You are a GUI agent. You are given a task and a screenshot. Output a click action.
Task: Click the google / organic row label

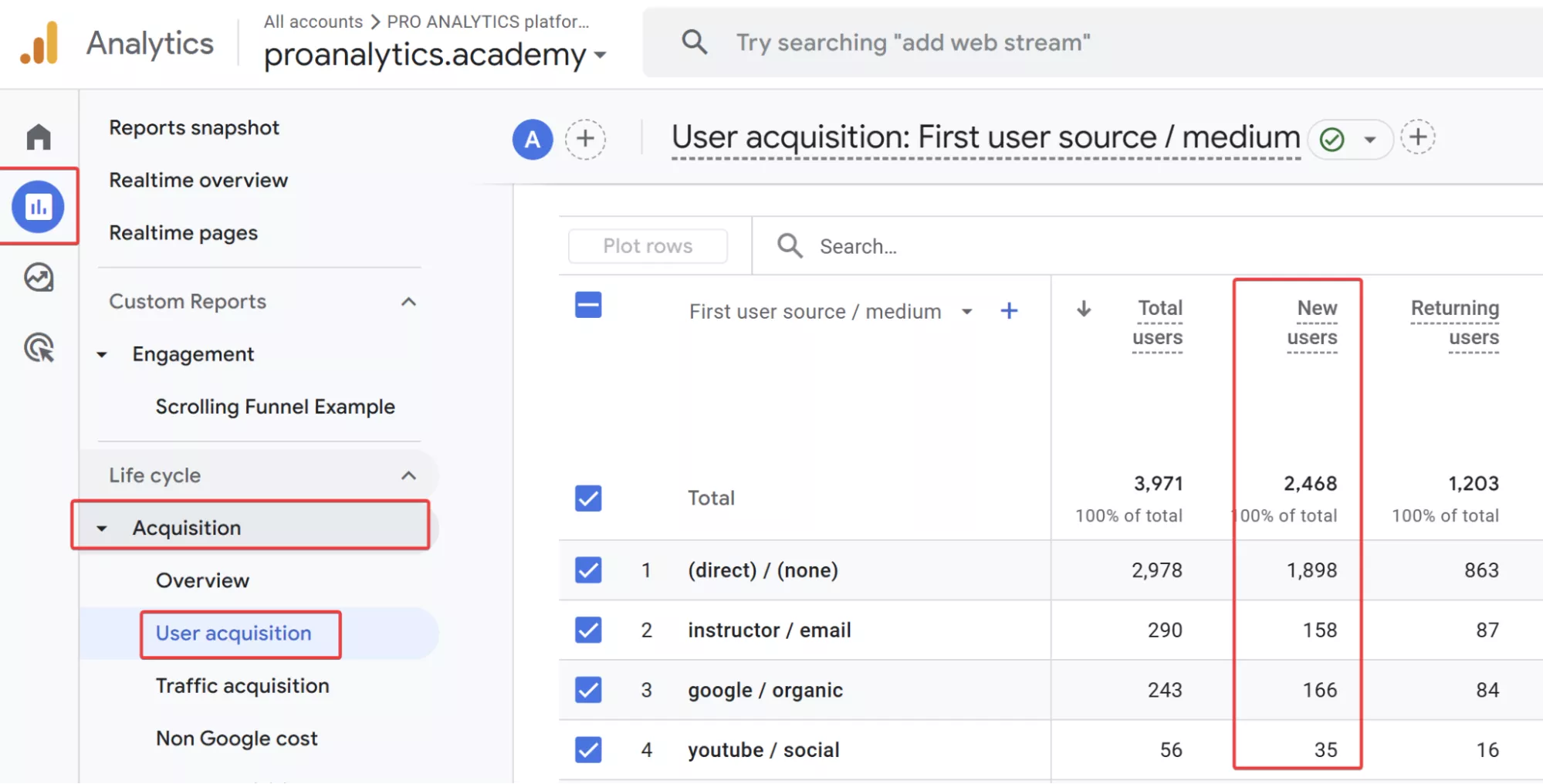coord(765,691)
